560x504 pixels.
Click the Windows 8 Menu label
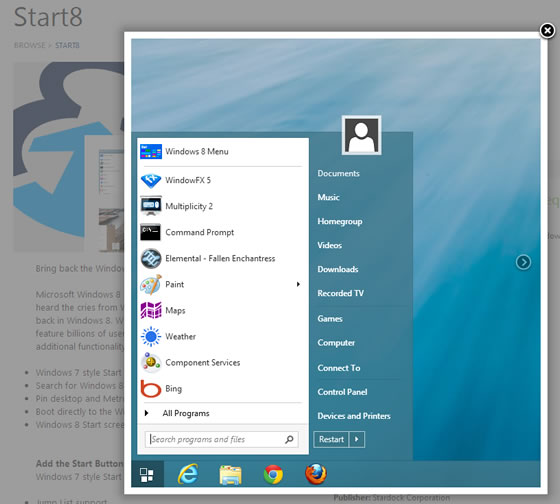[x=196, y=151]
